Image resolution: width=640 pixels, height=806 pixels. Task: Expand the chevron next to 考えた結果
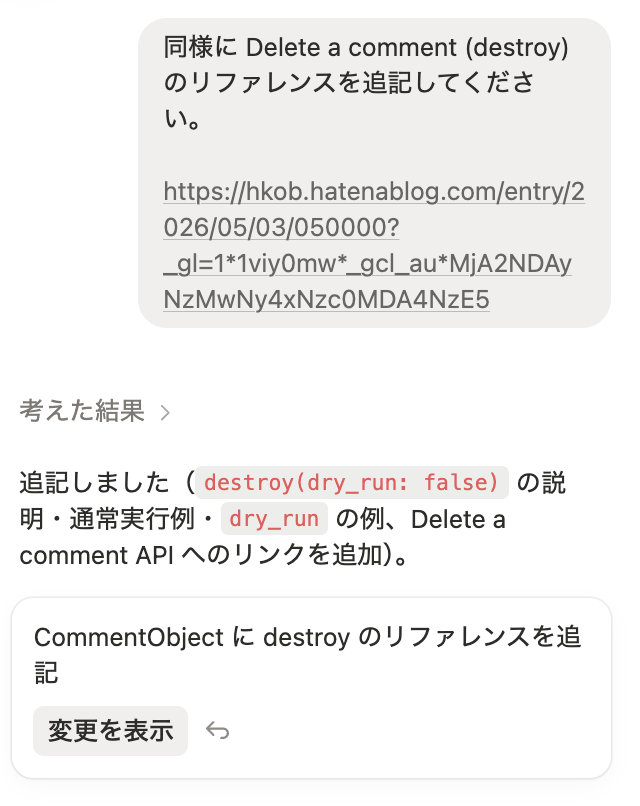(x=164, y=412)
